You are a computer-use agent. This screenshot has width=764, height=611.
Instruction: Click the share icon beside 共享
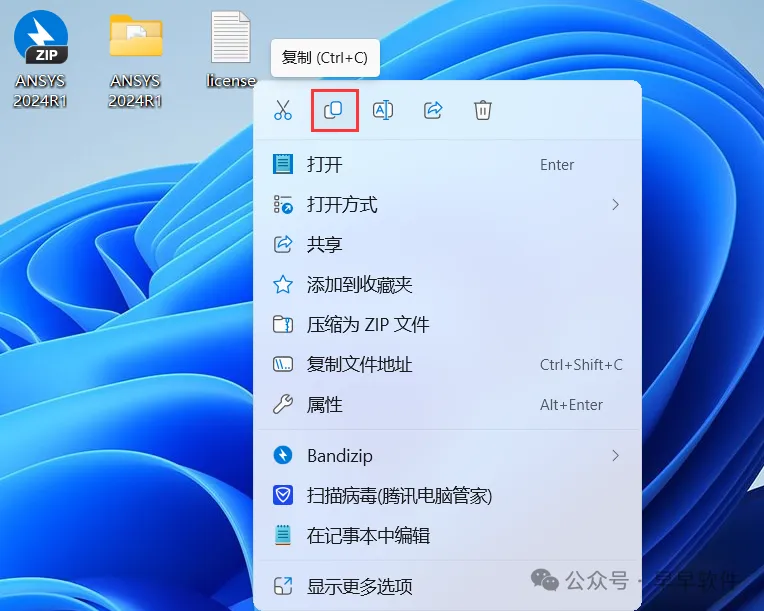[283, 245]
